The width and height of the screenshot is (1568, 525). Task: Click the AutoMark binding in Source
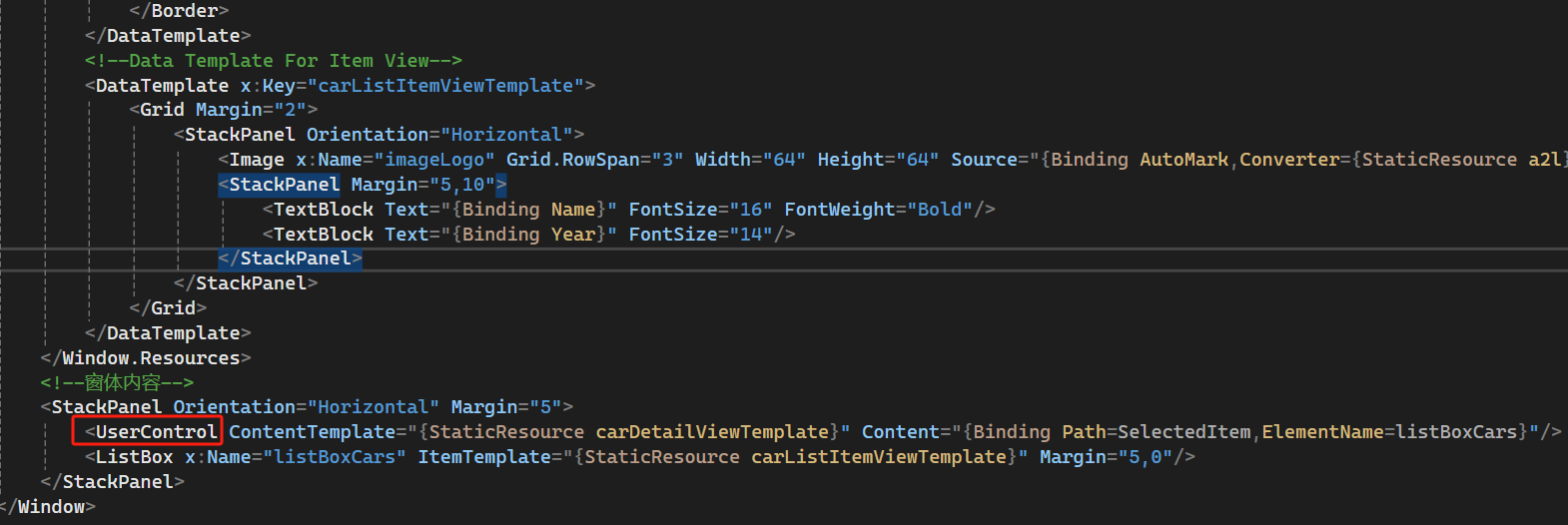pos(1183,160)
